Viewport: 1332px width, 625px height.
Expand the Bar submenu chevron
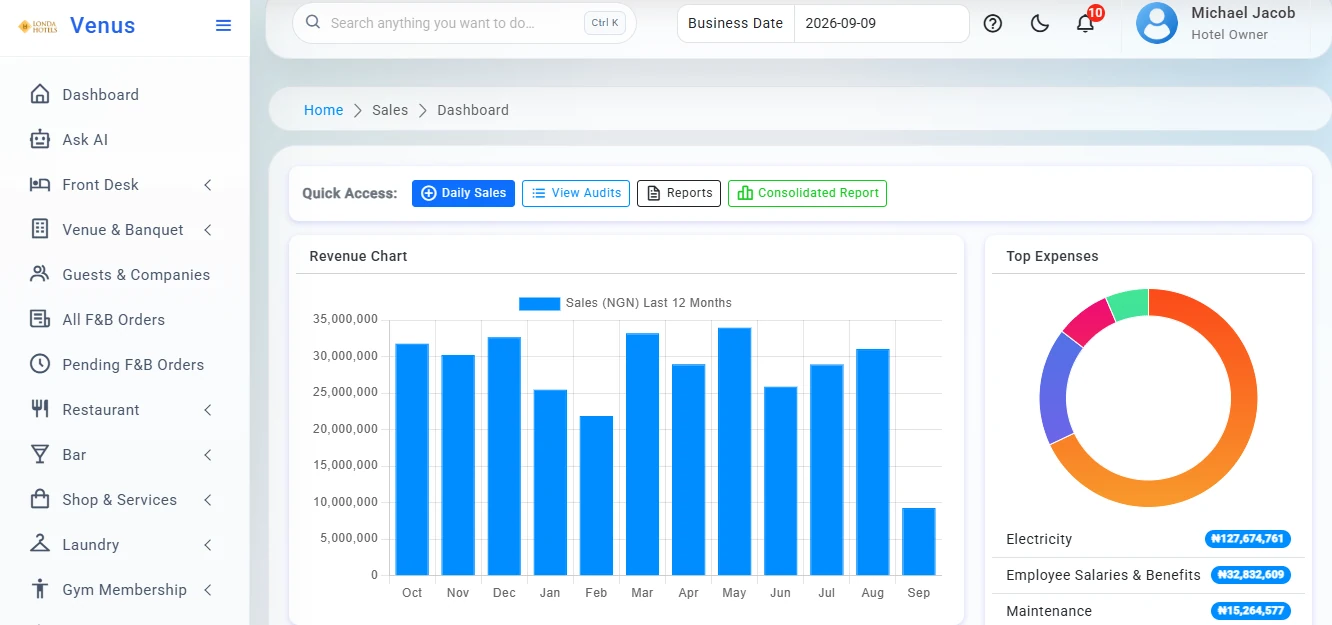click(208, 455)
